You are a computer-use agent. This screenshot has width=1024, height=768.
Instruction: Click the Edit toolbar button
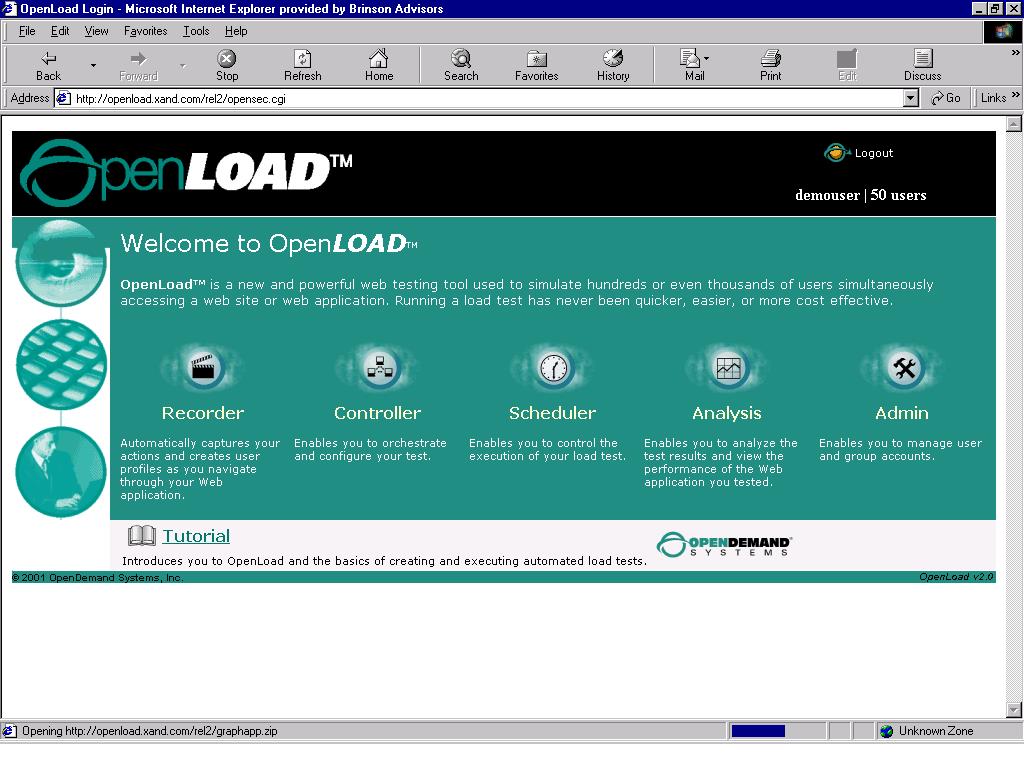(x=847, y=65)
